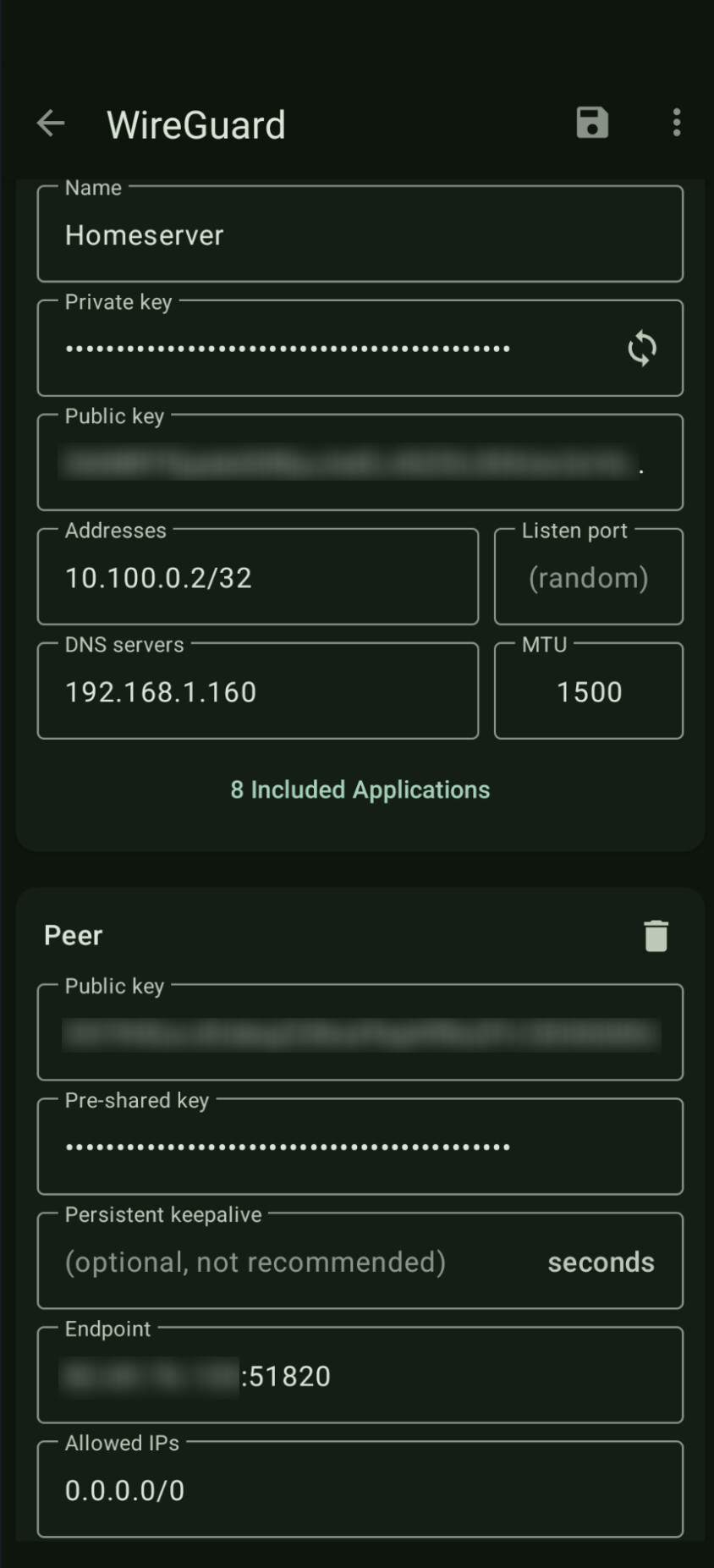Edit the Endpoint address field
This screenshot has height=1568, width=714.
360,1376
